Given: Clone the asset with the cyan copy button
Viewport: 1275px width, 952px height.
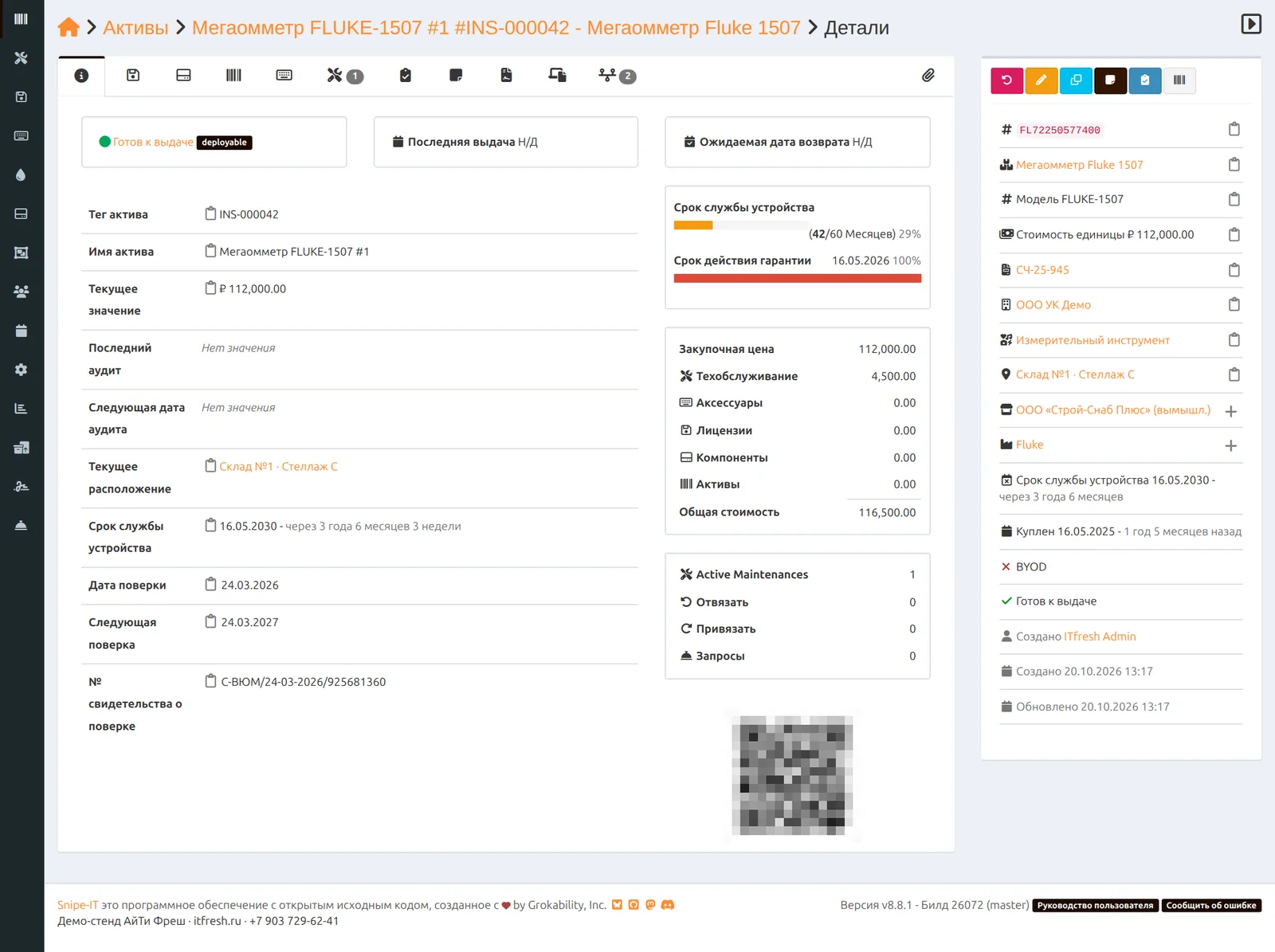Looking at the screenshot, I should pyautogui.click(x=1076, y=80).
